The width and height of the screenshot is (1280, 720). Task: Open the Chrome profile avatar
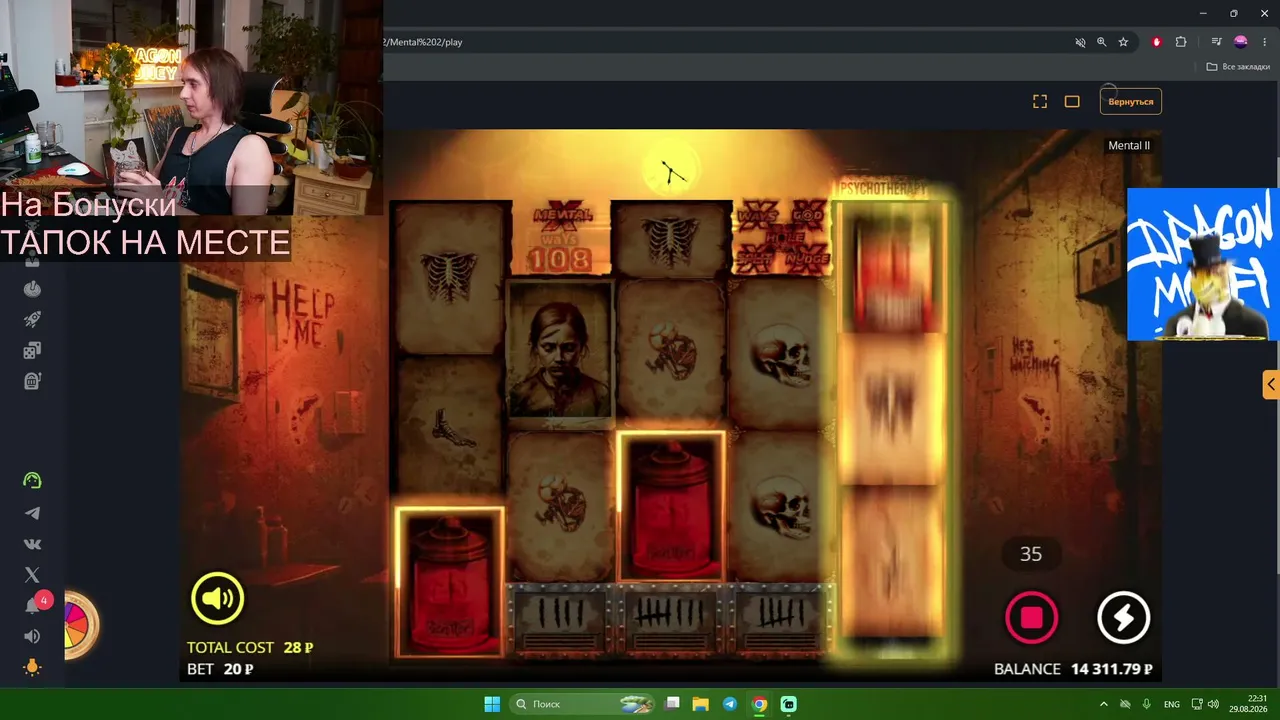tap(1241, 42)
